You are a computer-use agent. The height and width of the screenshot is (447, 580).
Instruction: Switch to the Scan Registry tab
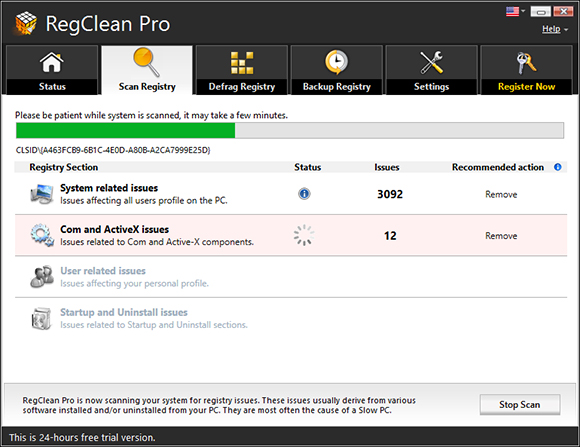(147, 70)
